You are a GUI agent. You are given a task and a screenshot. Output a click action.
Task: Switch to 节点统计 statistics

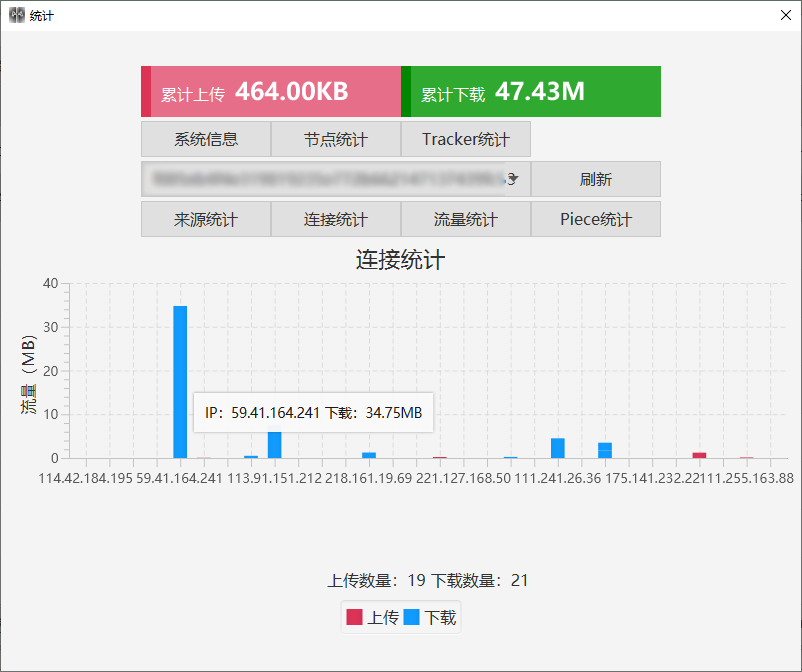pyautogui.click(x=336, y=139)
